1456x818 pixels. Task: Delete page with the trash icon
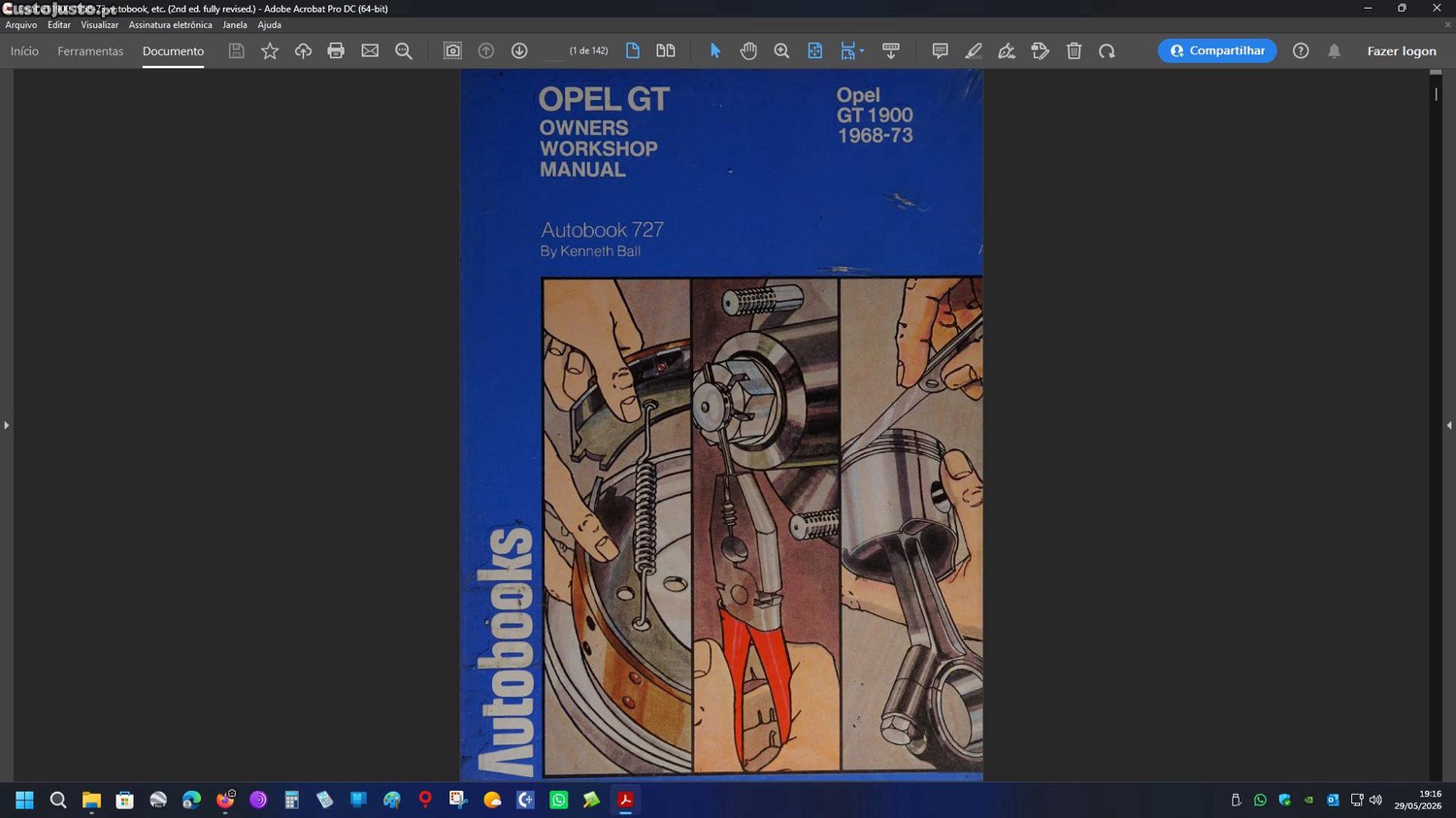pyautogui.click(x=1074, y=50)
